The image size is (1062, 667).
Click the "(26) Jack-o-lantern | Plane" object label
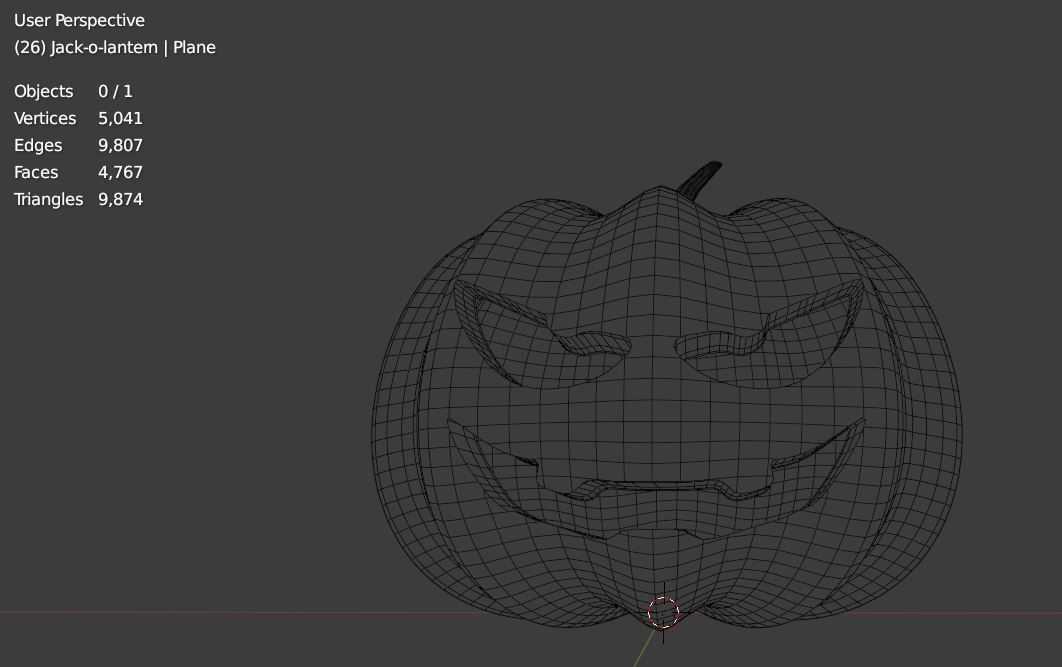point(115,47)
